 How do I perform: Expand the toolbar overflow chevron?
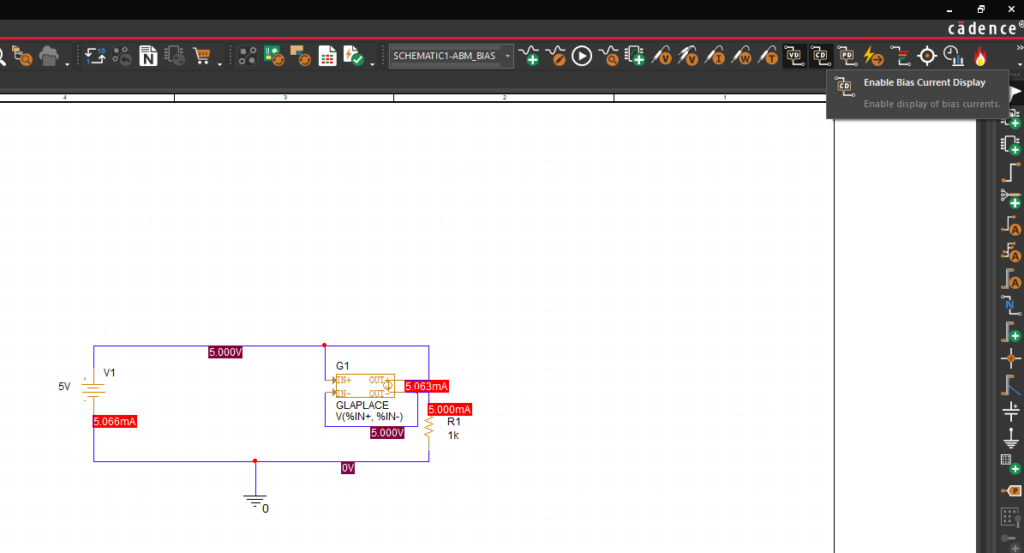click(x=1019, y=48)
